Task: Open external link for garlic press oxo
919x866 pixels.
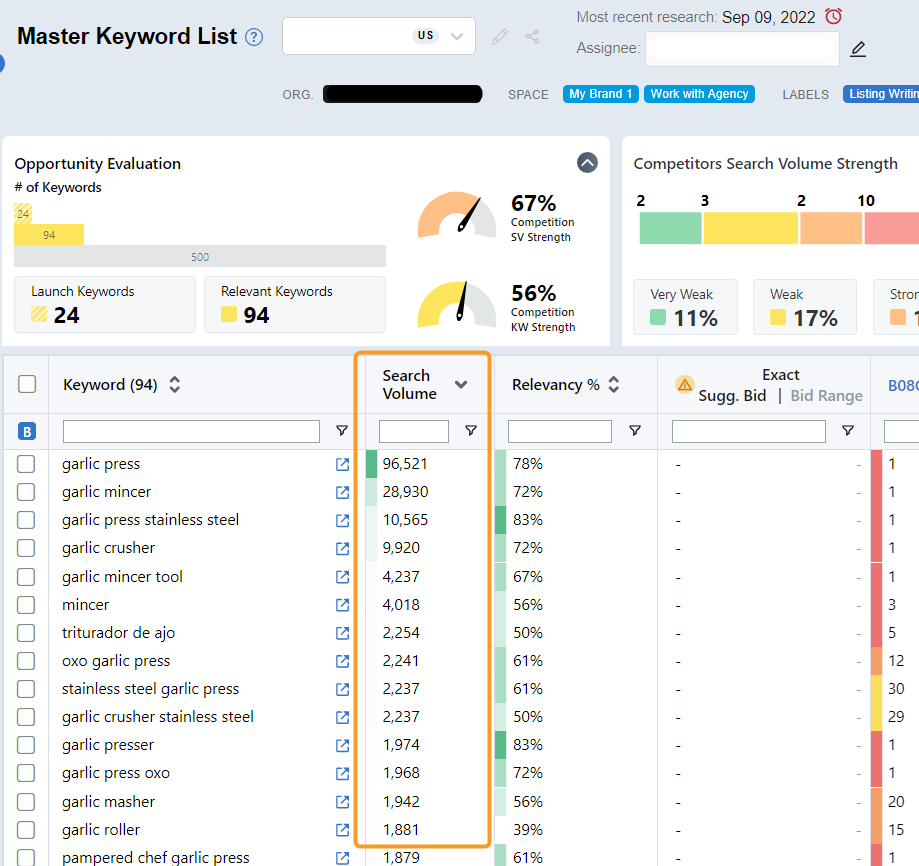Action: [342, 773]
